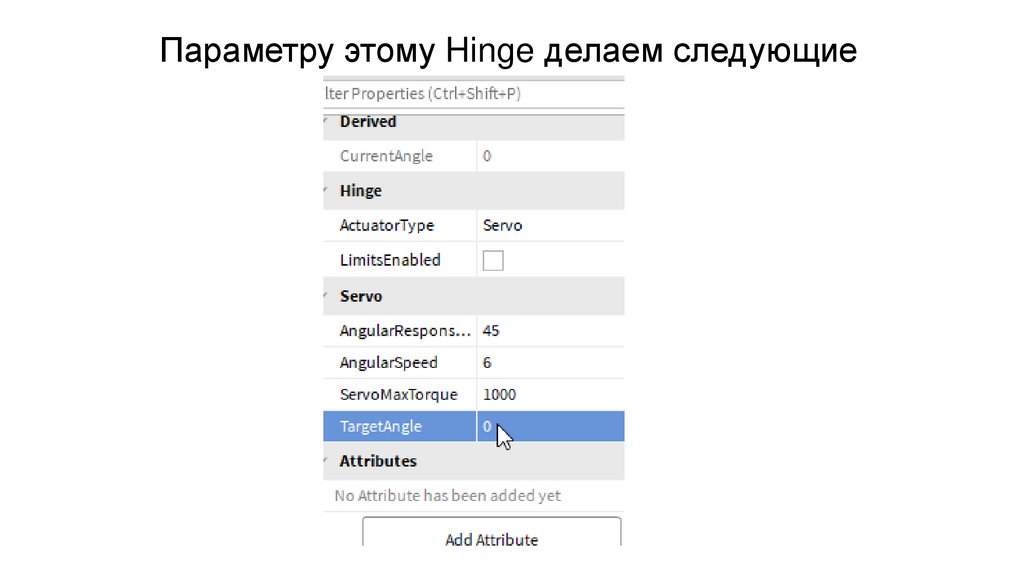Collapse the Derived section arrow
1024x574 pixels.
[x=326, y=121]
